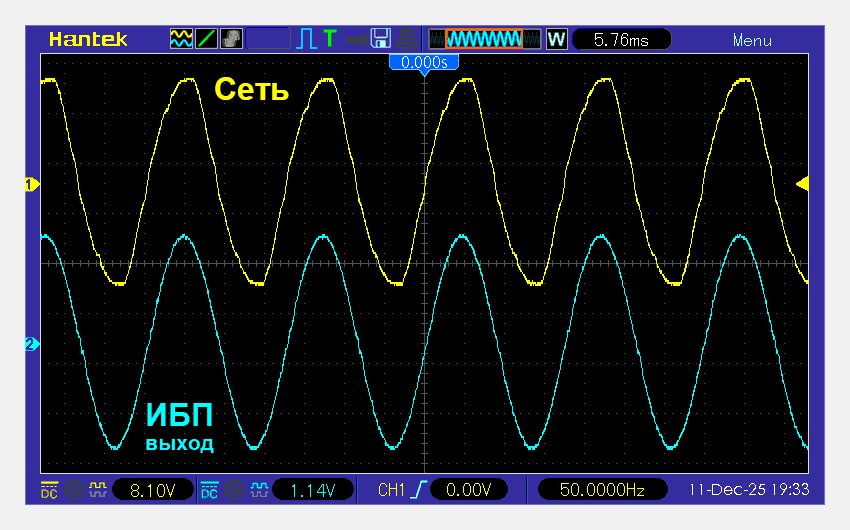
Task: Click the cyan ИБП label
Action: (x=179, y=416)
